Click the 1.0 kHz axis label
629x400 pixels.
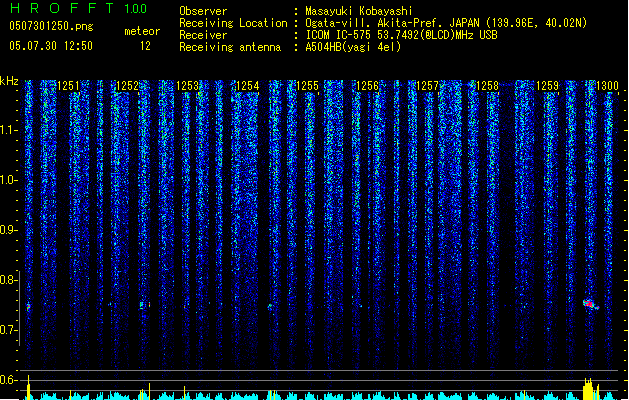8,180
